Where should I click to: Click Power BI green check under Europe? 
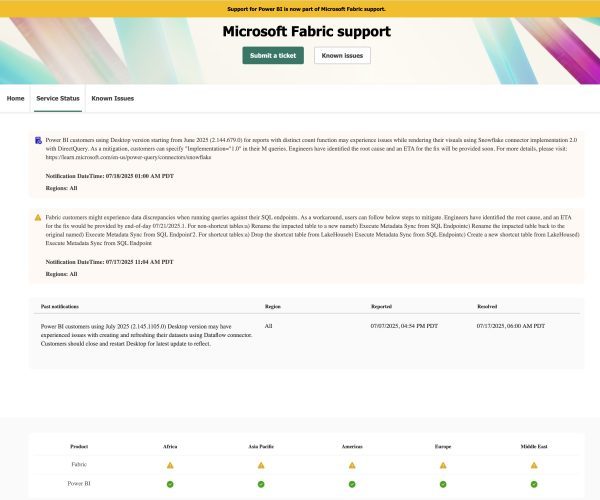[443, 484]
